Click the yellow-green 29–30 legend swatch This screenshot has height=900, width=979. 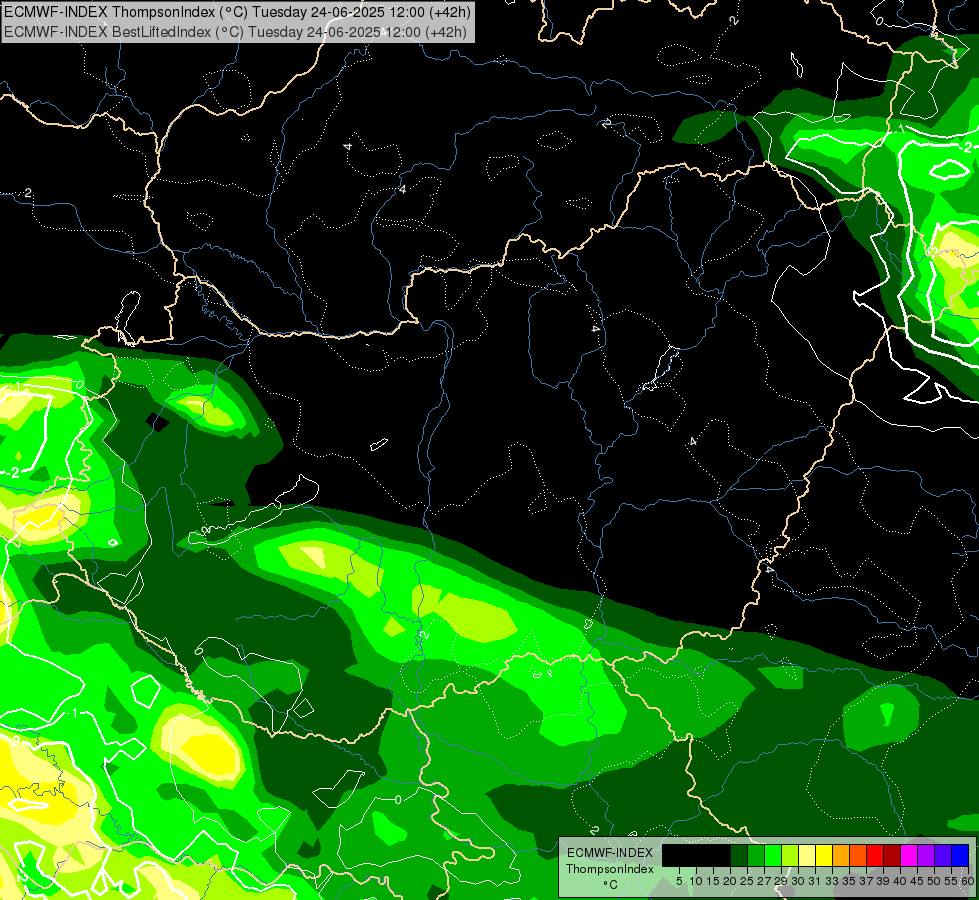[790, 855]
